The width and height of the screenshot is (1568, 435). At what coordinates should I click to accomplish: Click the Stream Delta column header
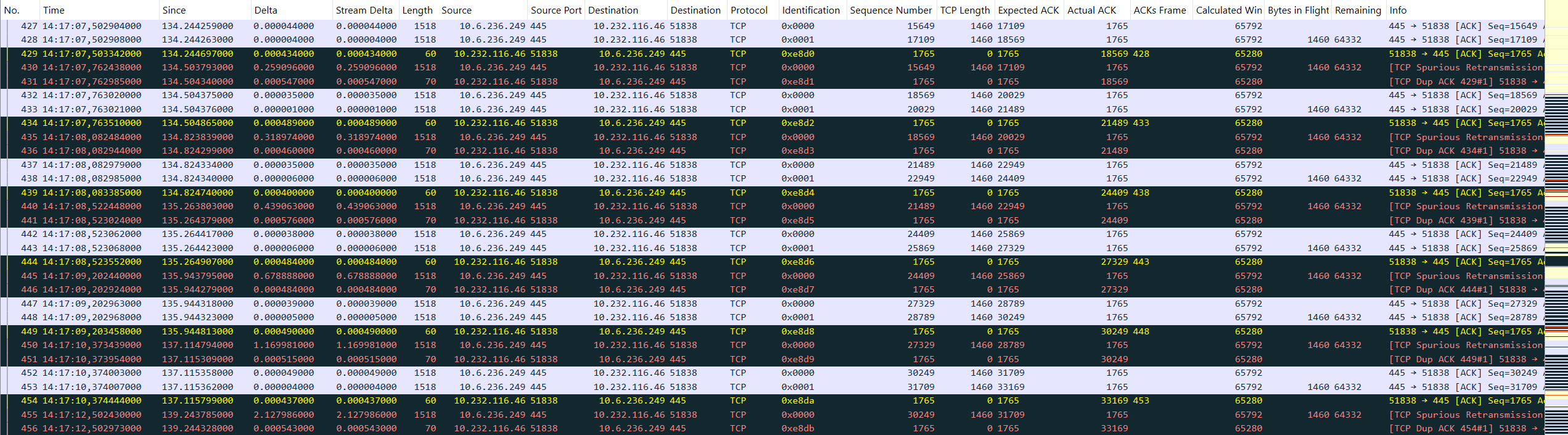tap(364, 10)
